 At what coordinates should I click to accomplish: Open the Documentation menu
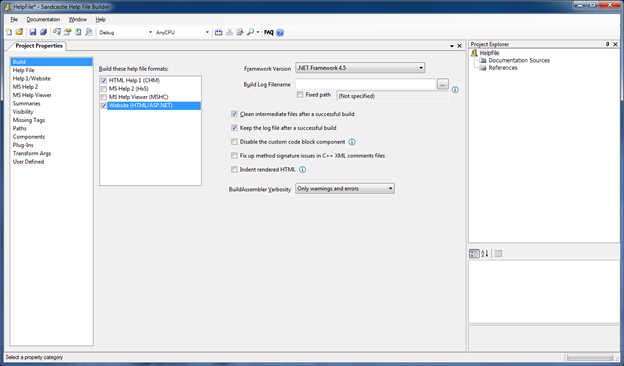pos(43,19)
